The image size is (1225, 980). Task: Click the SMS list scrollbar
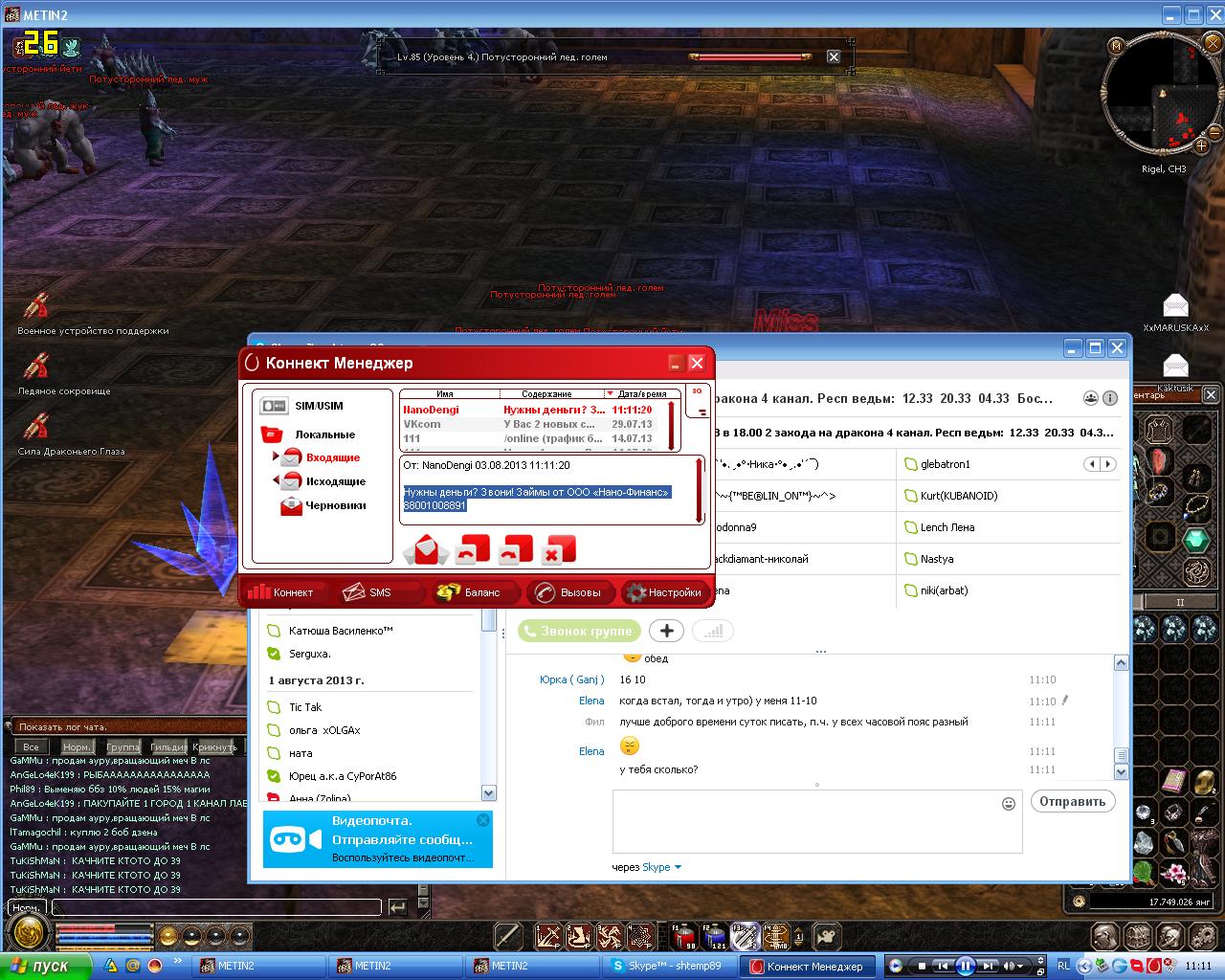click(672, 423)
